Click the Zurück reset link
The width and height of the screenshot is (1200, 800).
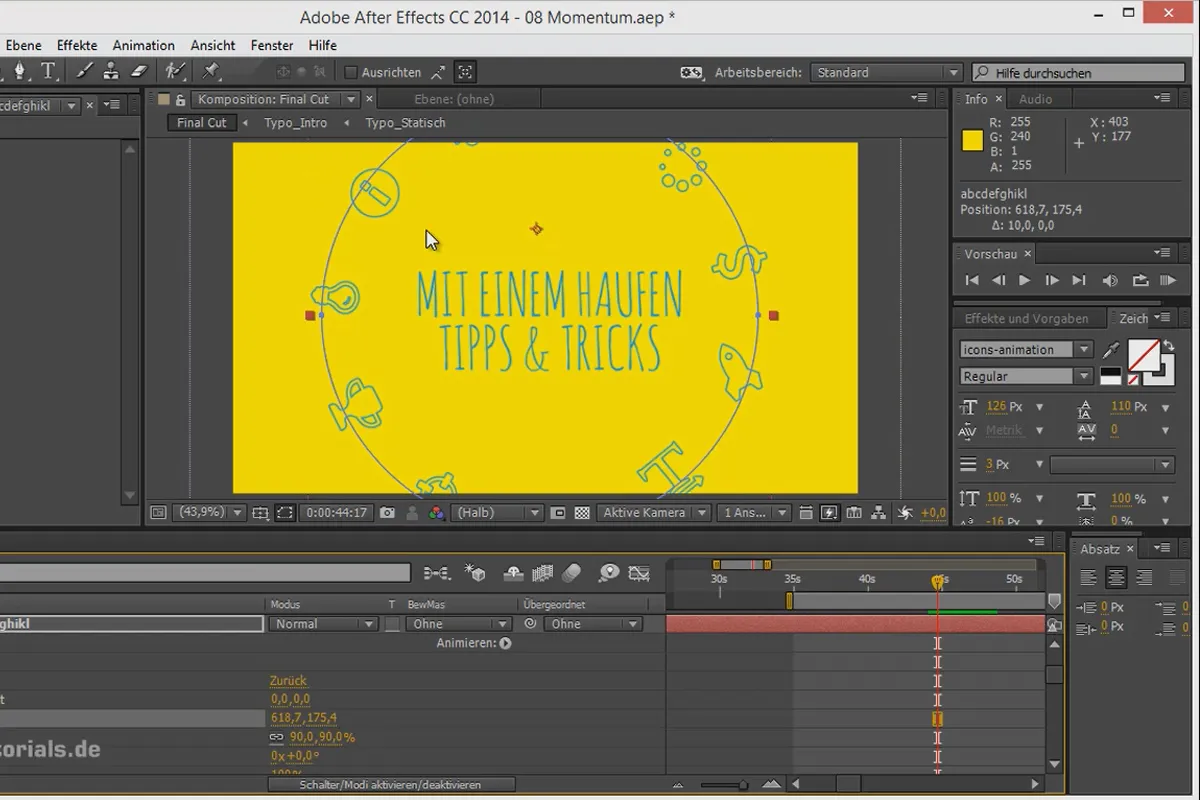[x=288, y=681]
